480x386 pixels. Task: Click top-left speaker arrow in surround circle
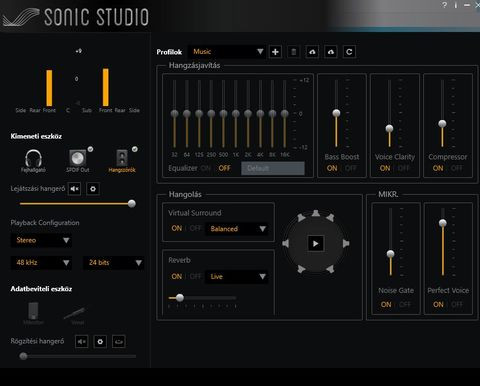pyautogui.click(x=301, y=218)
